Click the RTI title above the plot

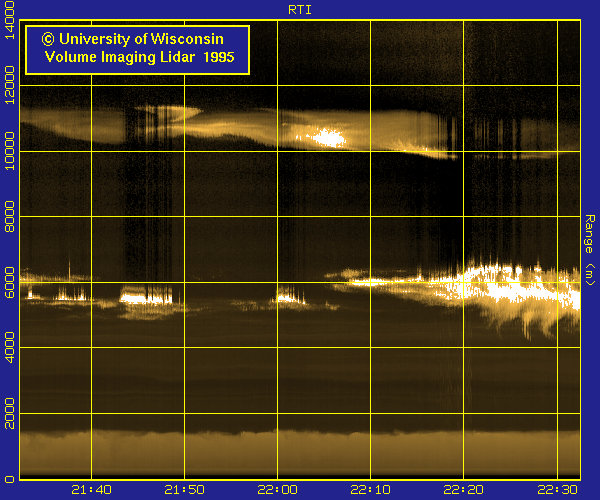(x=300, y=10)
